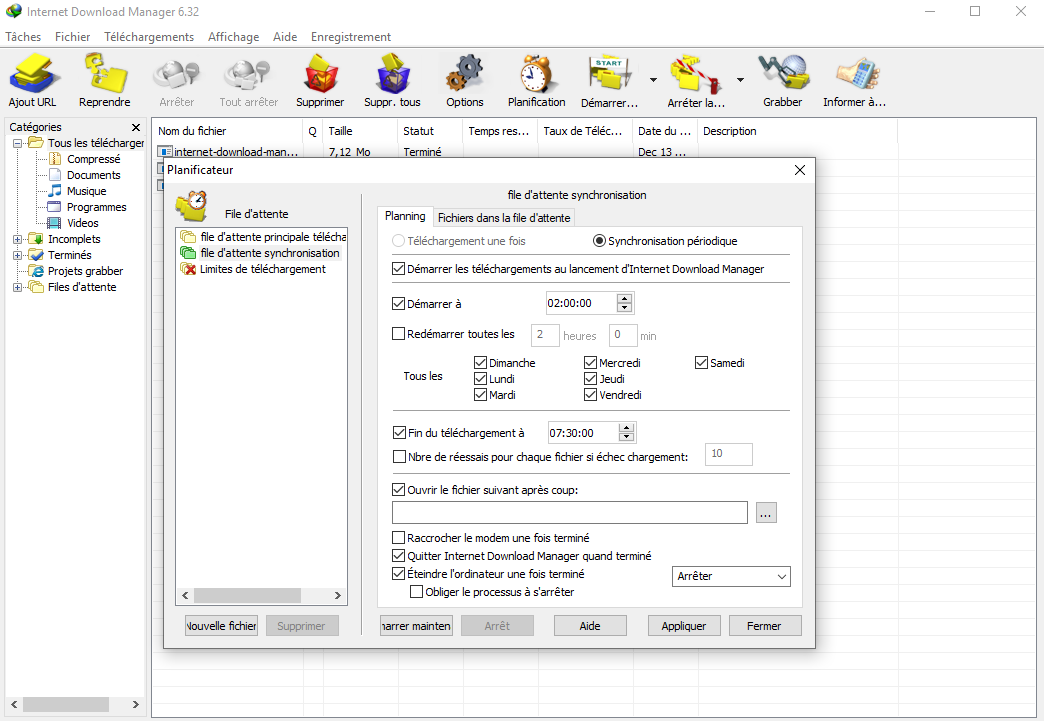Click the Supprimer toolbar icon
This screenshot has width=1044, height=721.
320,74
